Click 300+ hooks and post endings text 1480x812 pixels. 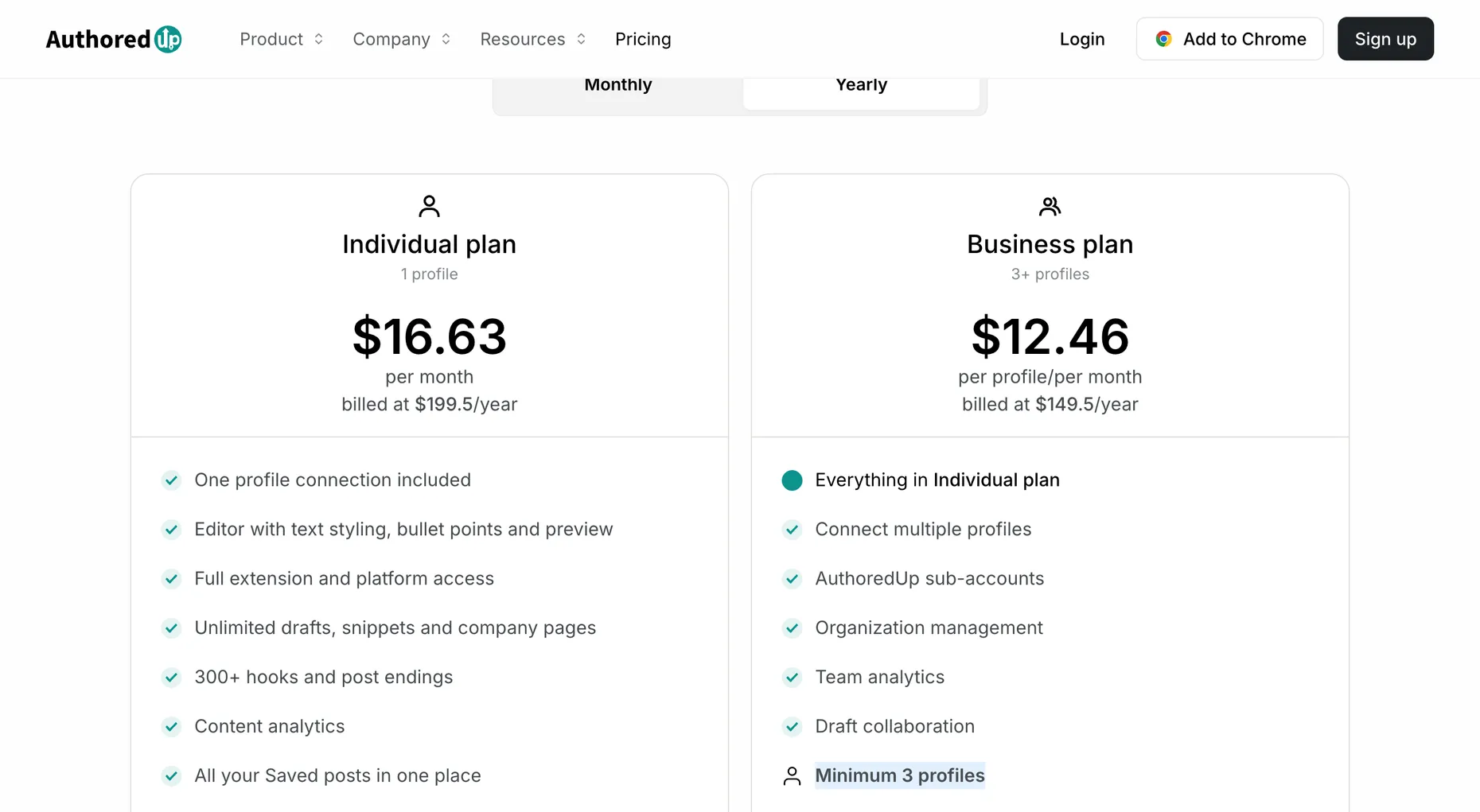point(324,678)
